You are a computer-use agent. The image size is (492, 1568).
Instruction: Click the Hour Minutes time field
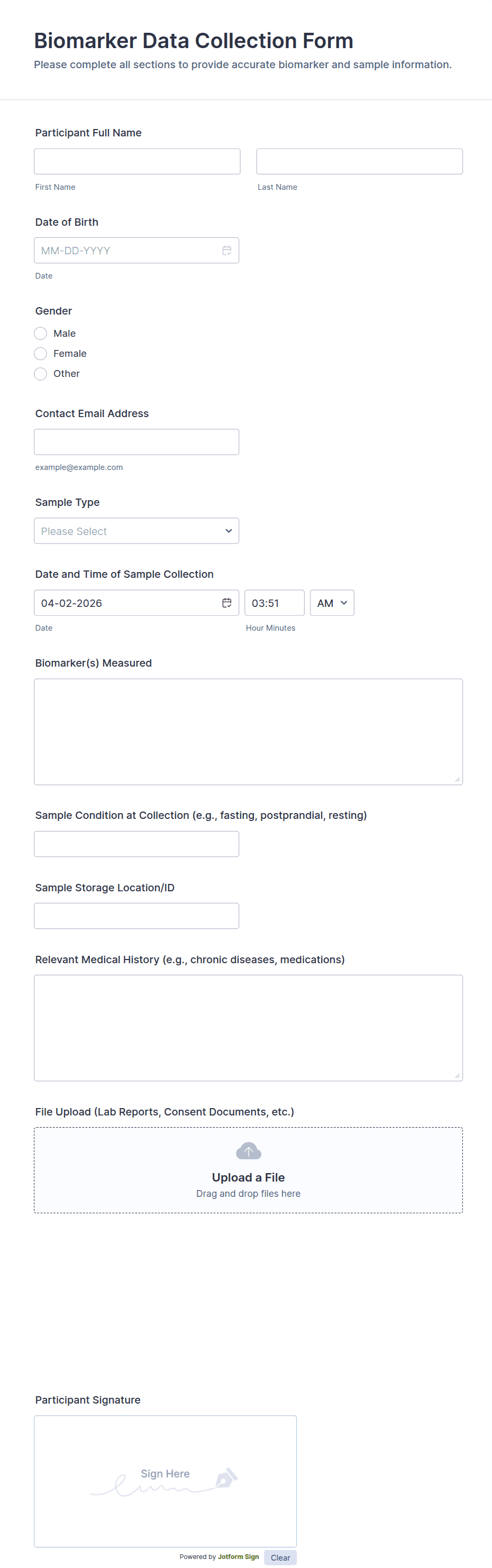coord(274,603)
